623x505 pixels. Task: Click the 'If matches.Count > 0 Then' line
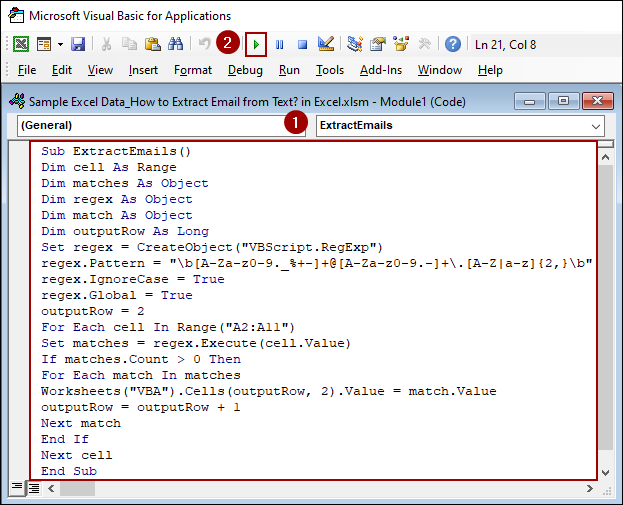coord(141,359)
